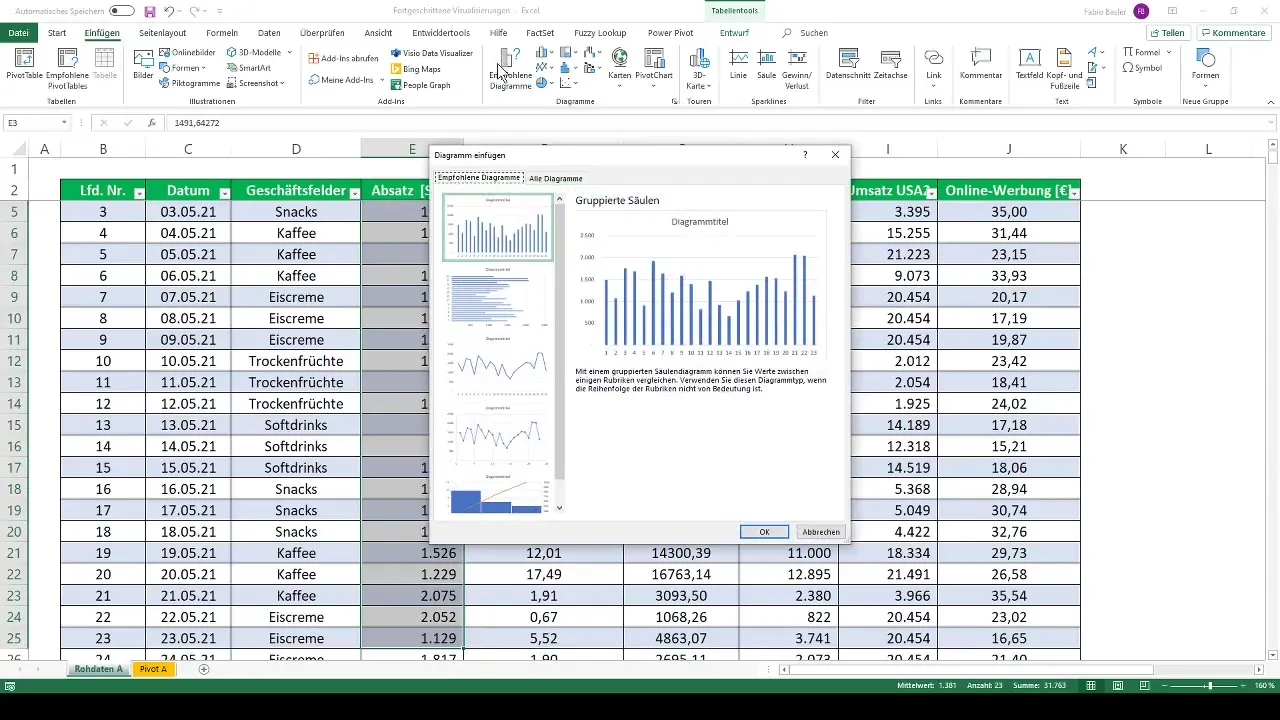Open the Daten ribbon tab
The image size is (1280, 720).
tap(269, 33)
